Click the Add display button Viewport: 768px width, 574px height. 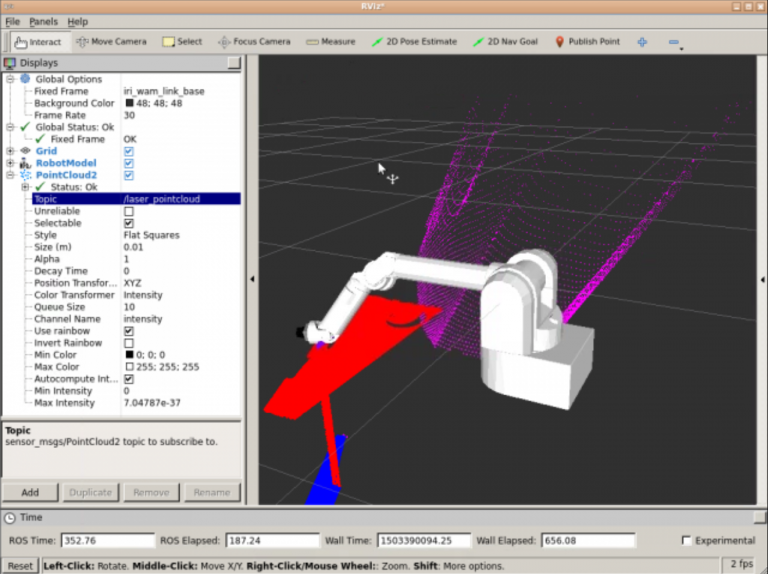coord(30,492)
